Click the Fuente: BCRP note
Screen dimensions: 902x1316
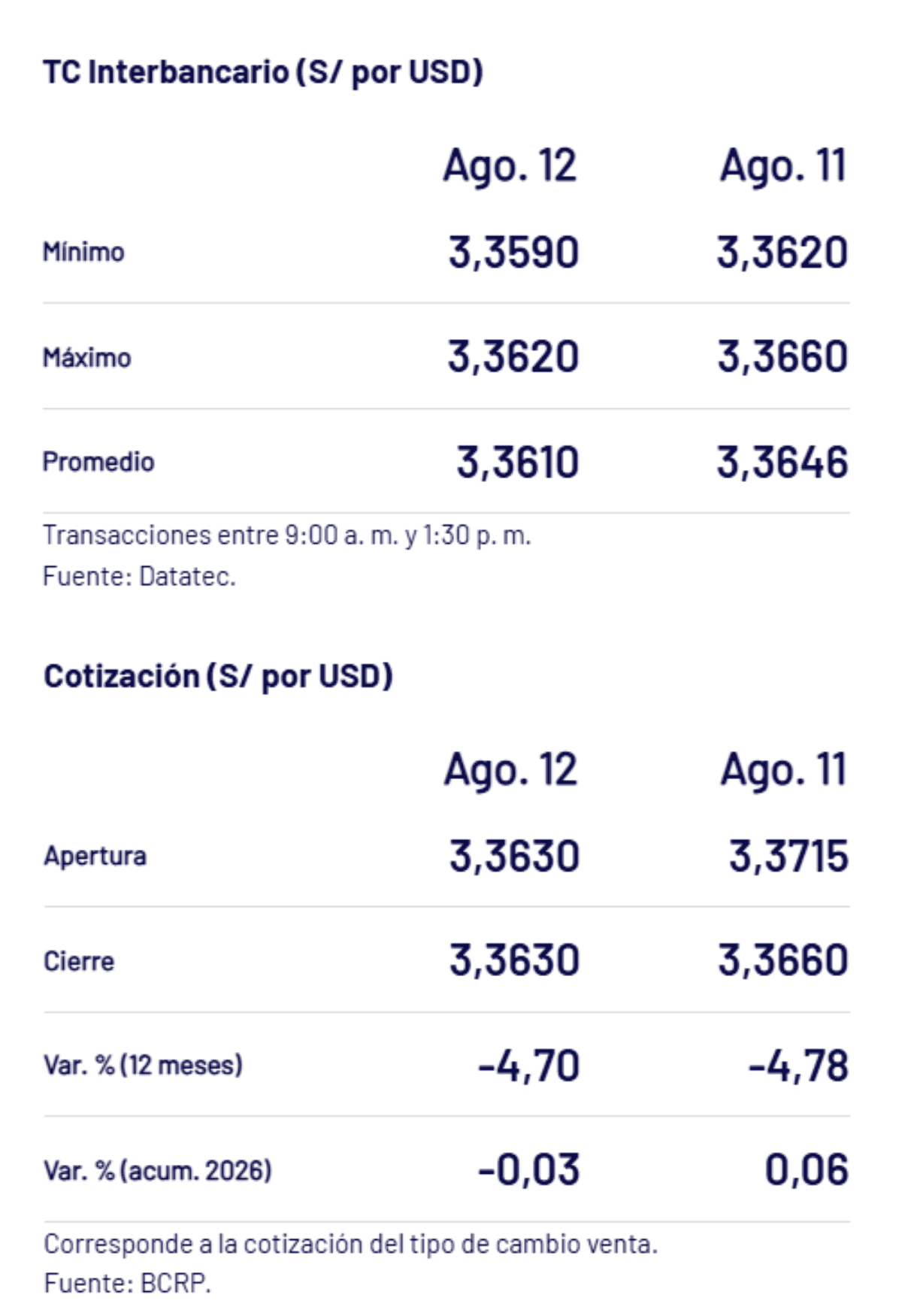[127, 1283]
